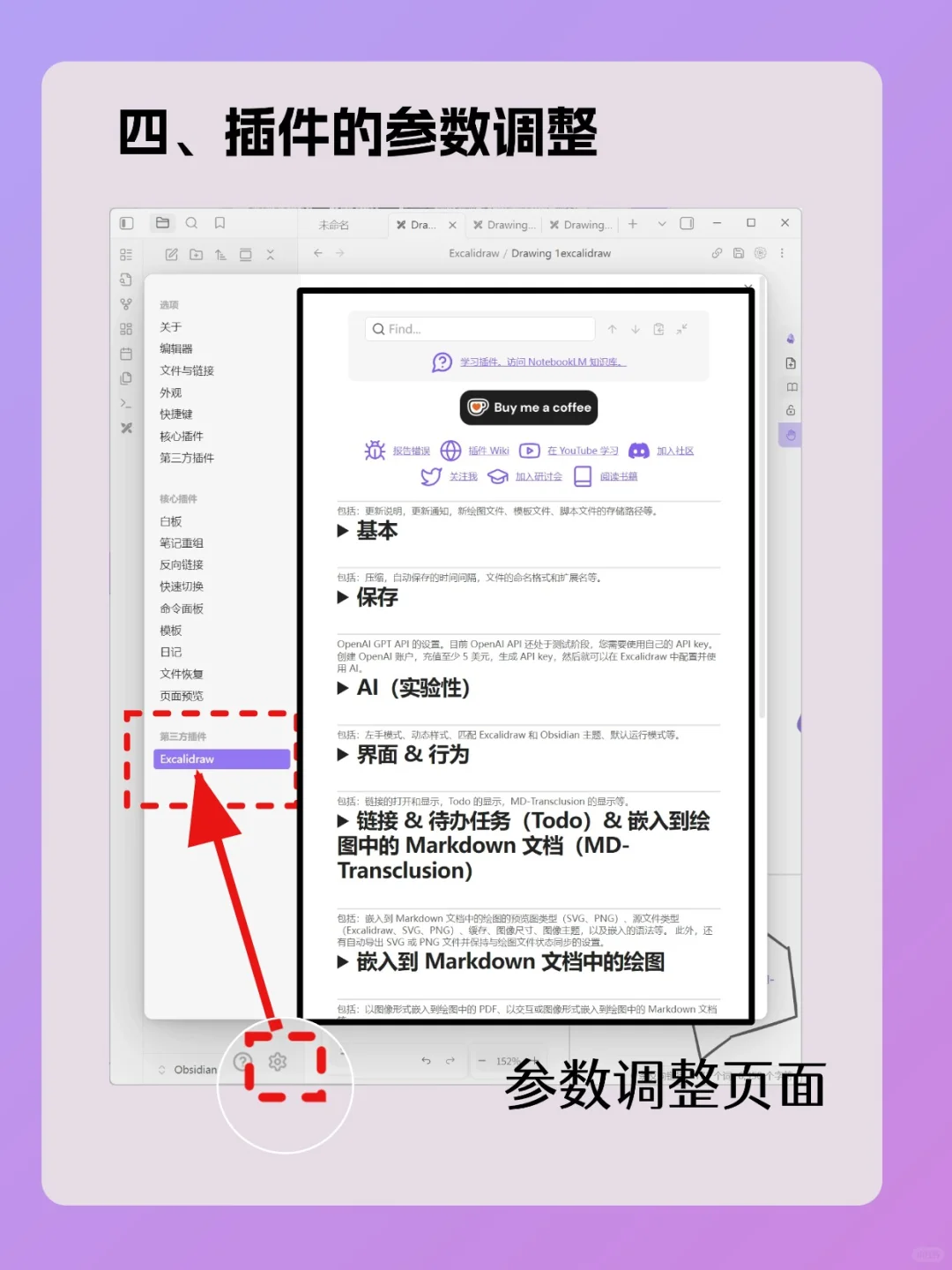952x1270 pixels.
Task: Collapse all folders in the file explorer
Action: point(270,254)
